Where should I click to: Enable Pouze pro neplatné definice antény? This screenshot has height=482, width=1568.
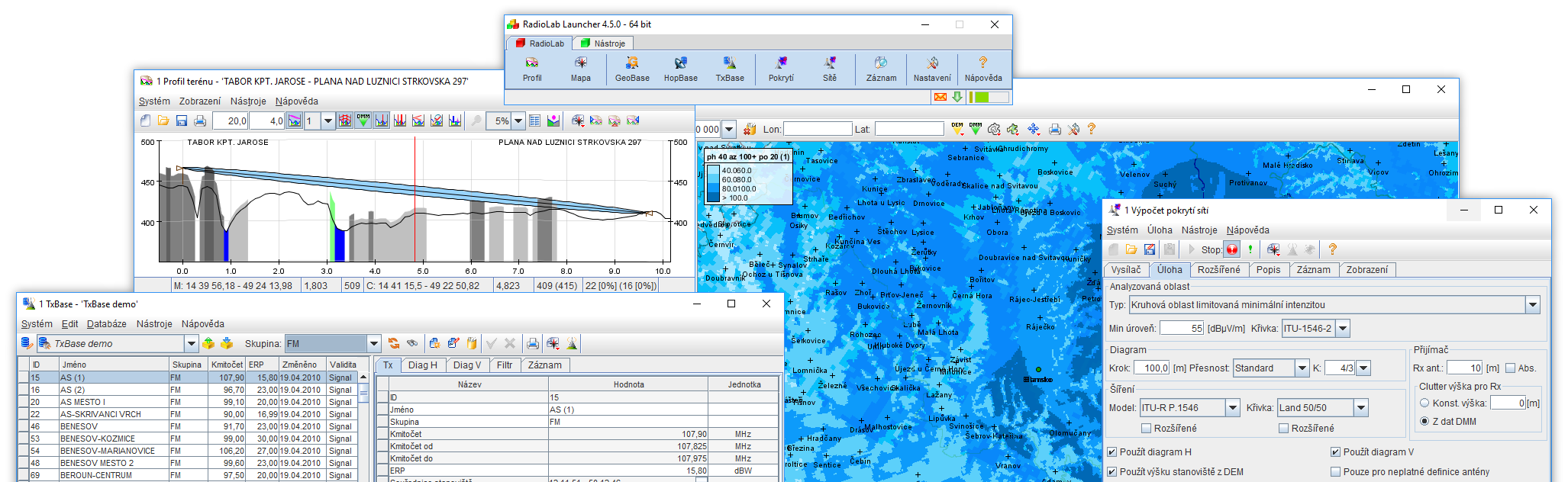(1336, 472)
